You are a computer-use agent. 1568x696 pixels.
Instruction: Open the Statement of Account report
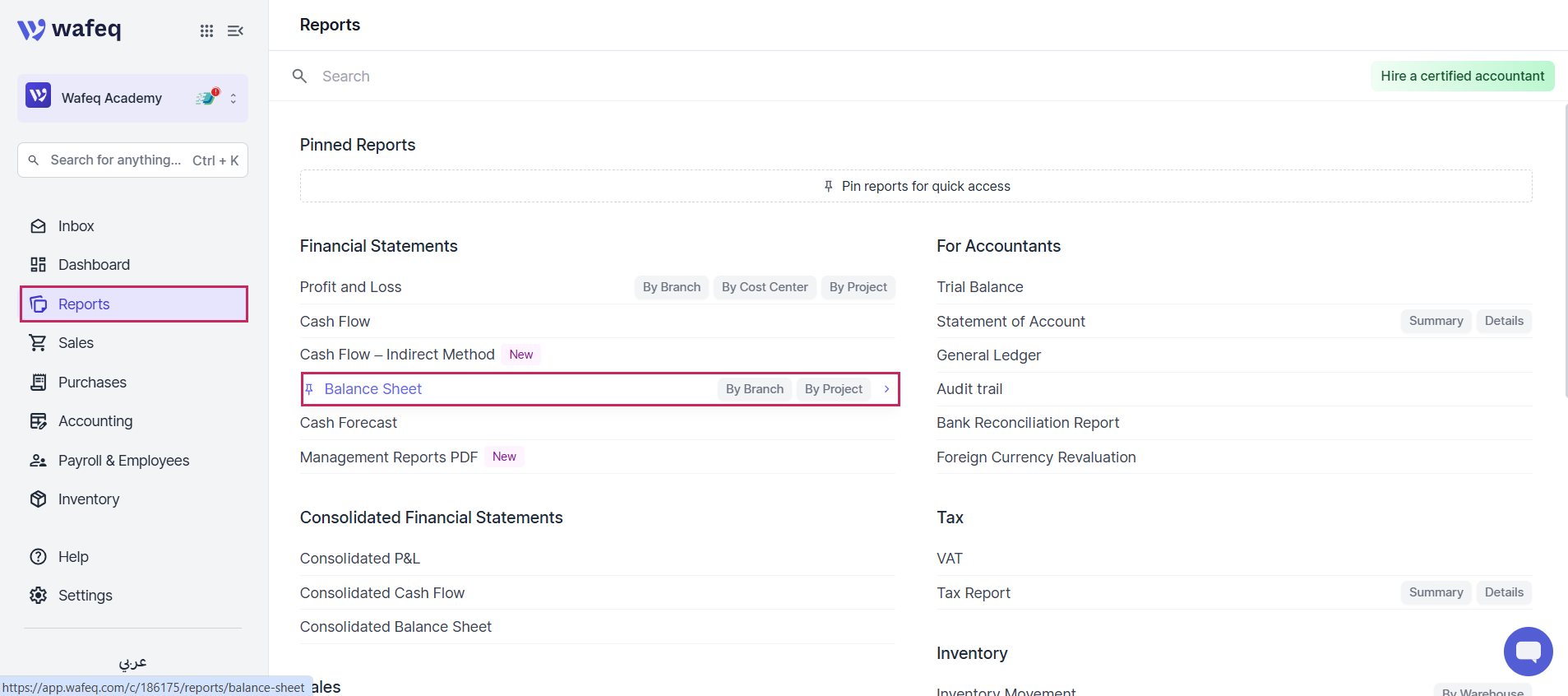1011,322
